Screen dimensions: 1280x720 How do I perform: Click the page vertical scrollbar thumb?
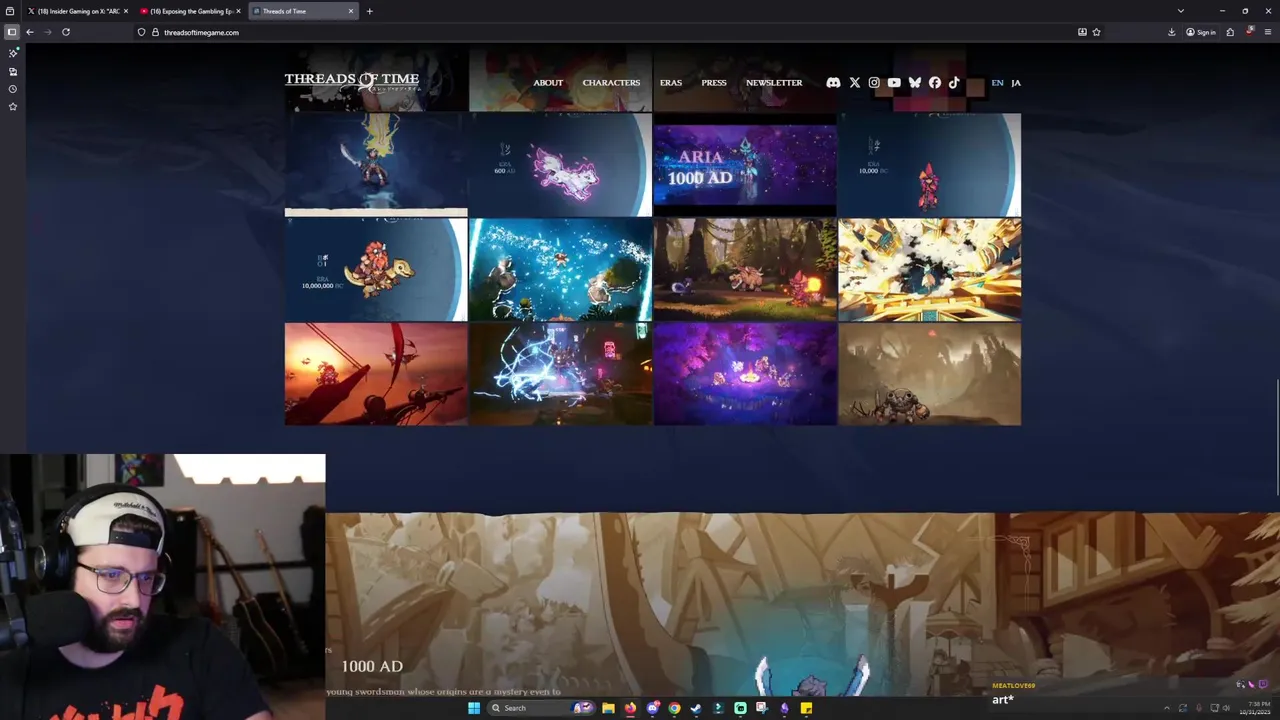(x=1277, y=437)
